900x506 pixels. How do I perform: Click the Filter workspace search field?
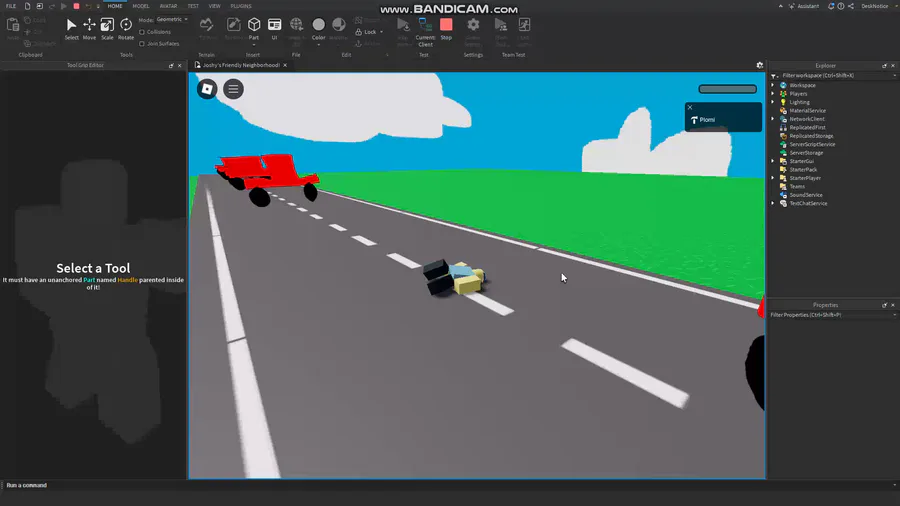(836, 76)
